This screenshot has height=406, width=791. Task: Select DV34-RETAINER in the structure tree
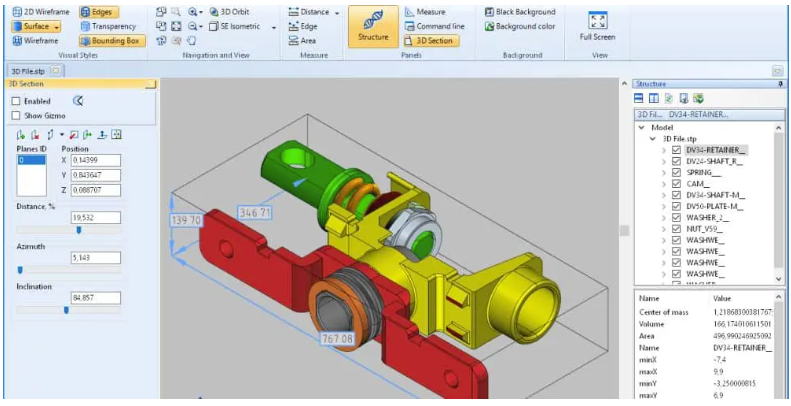pyautogui.click(x=716, y=150)
